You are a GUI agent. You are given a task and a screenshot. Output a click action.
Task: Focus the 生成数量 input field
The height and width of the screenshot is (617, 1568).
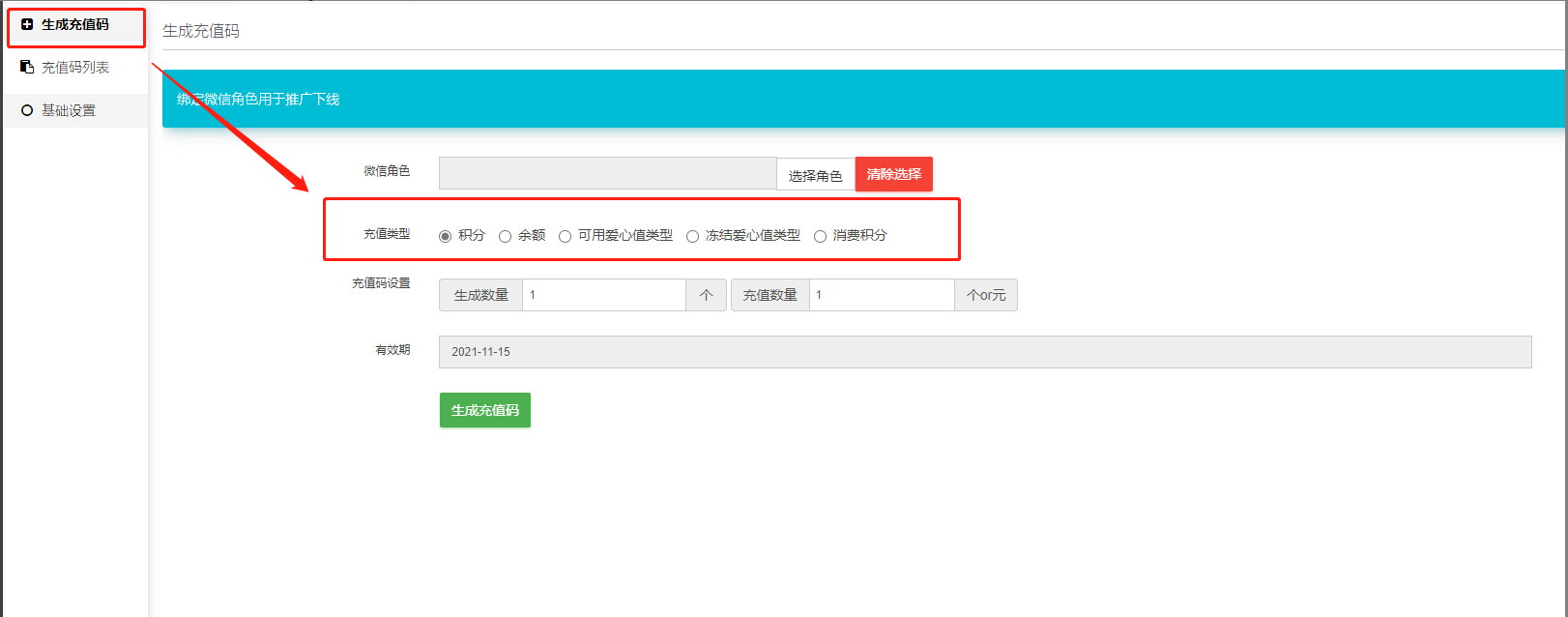click(x=603, y=295)
